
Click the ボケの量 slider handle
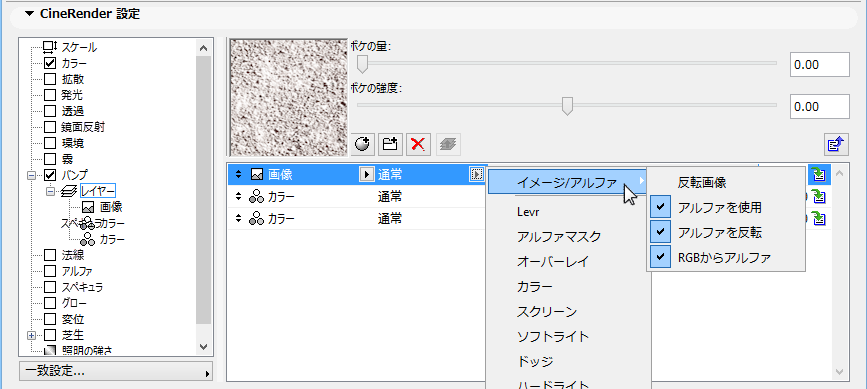click(362, 64)
